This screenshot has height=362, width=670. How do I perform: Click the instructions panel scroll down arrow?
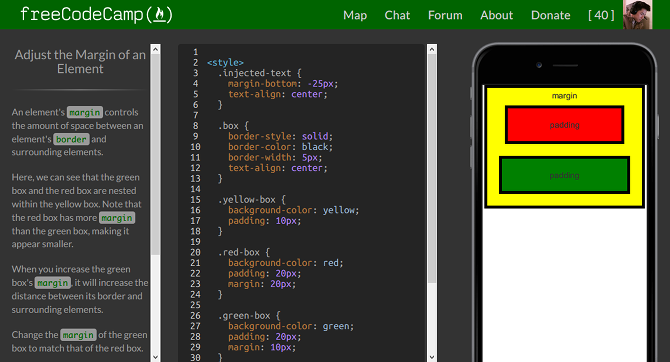point(156,357)
